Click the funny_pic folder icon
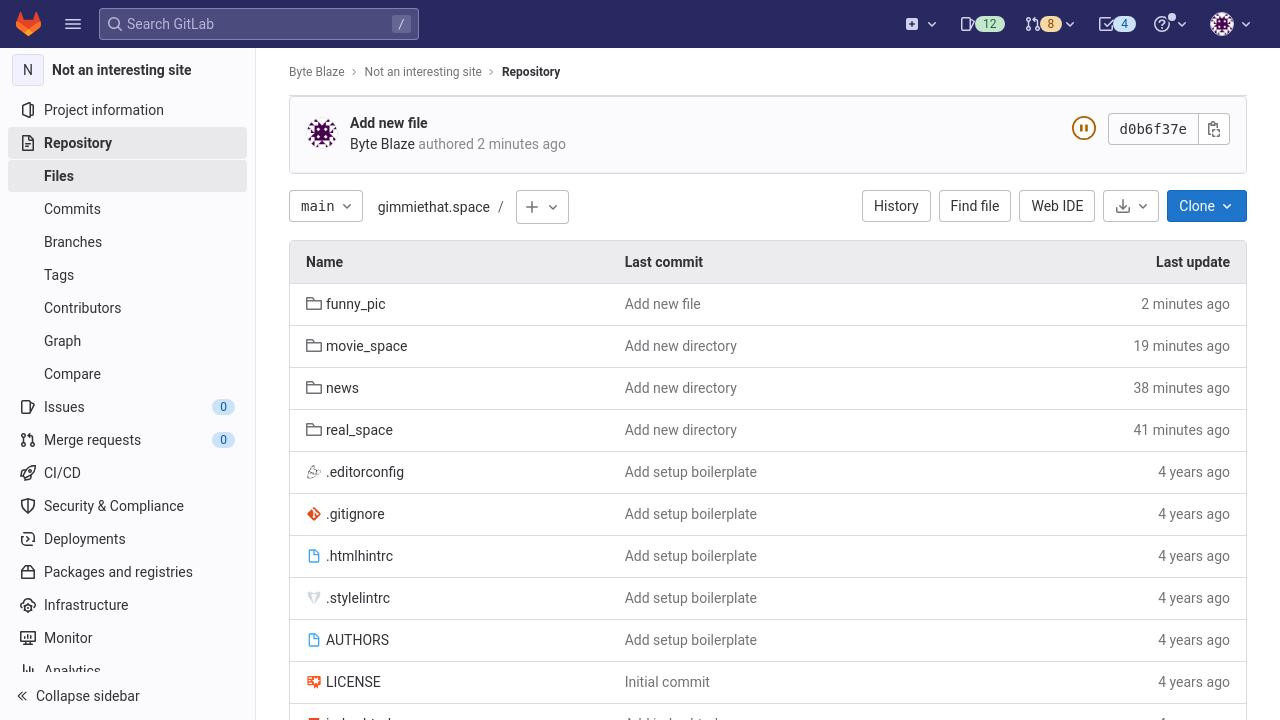The width and height of the screenshot is (1280, 720). click(x=314, y=304)
